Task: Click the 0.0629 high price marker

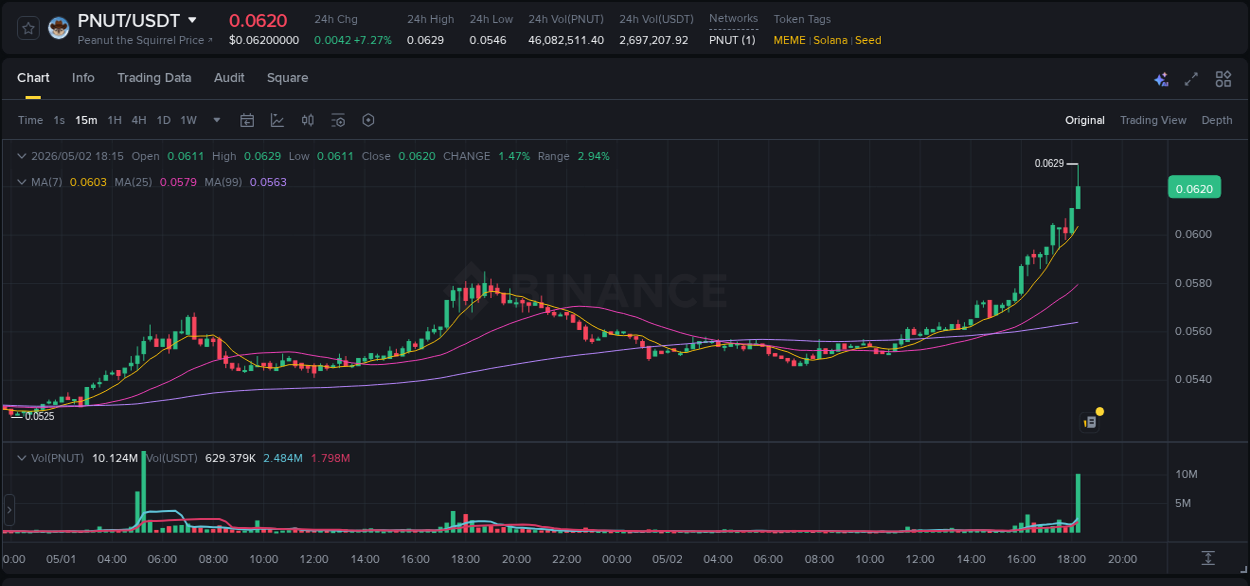Action: tap(1049, 163)
